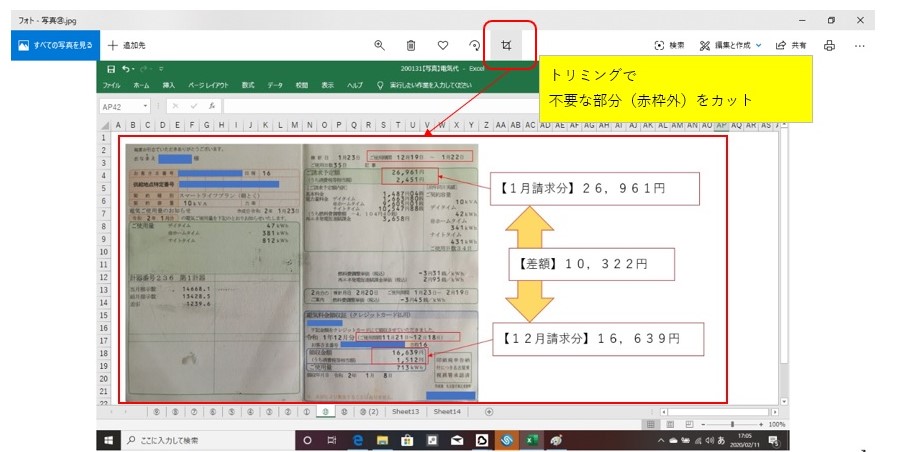The image size is (901, 452).
Task: Switch to Sheet13 tab
Action: pos(406,412)
